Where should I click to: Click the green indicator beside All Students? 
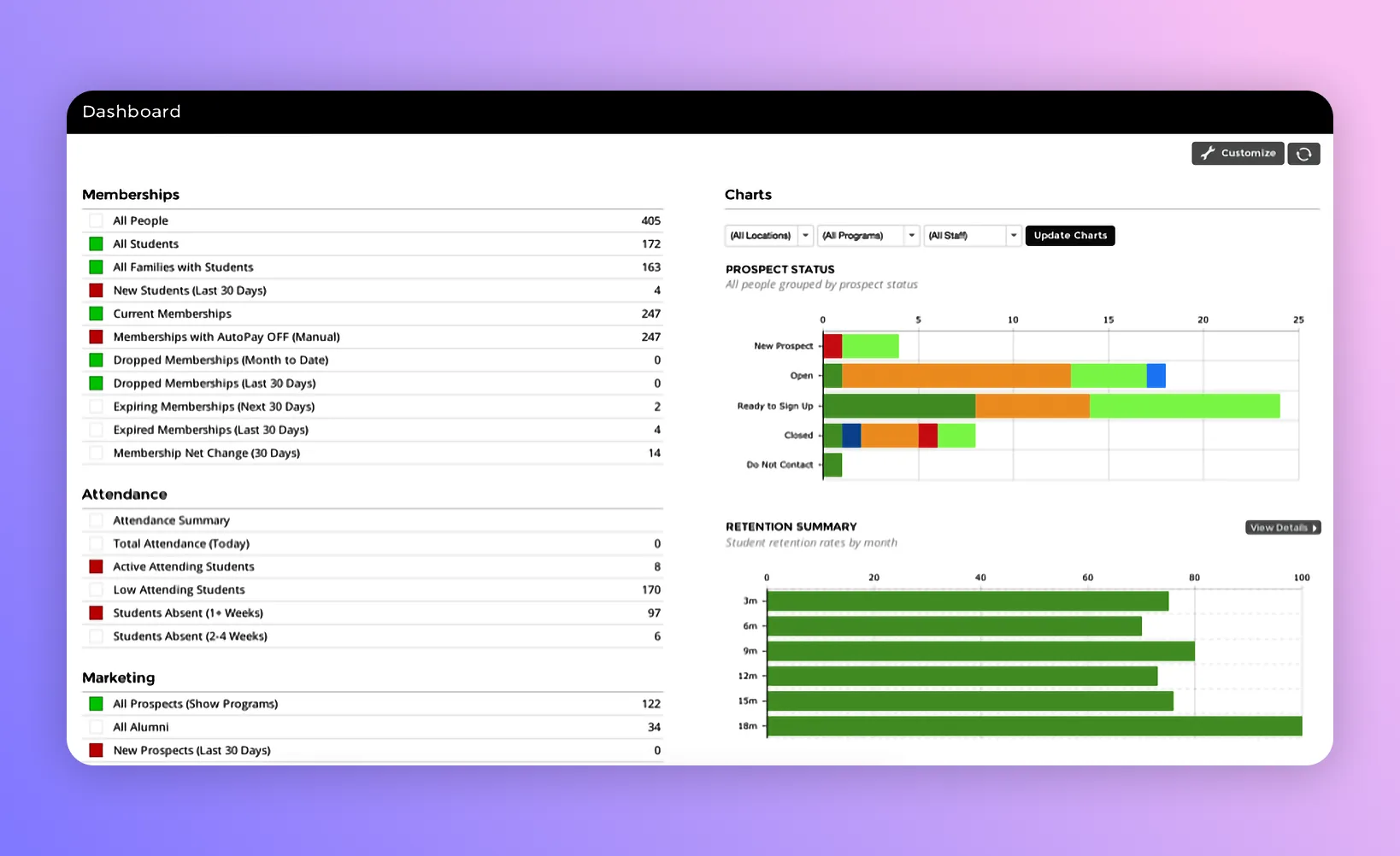click(x=95, y=243)
